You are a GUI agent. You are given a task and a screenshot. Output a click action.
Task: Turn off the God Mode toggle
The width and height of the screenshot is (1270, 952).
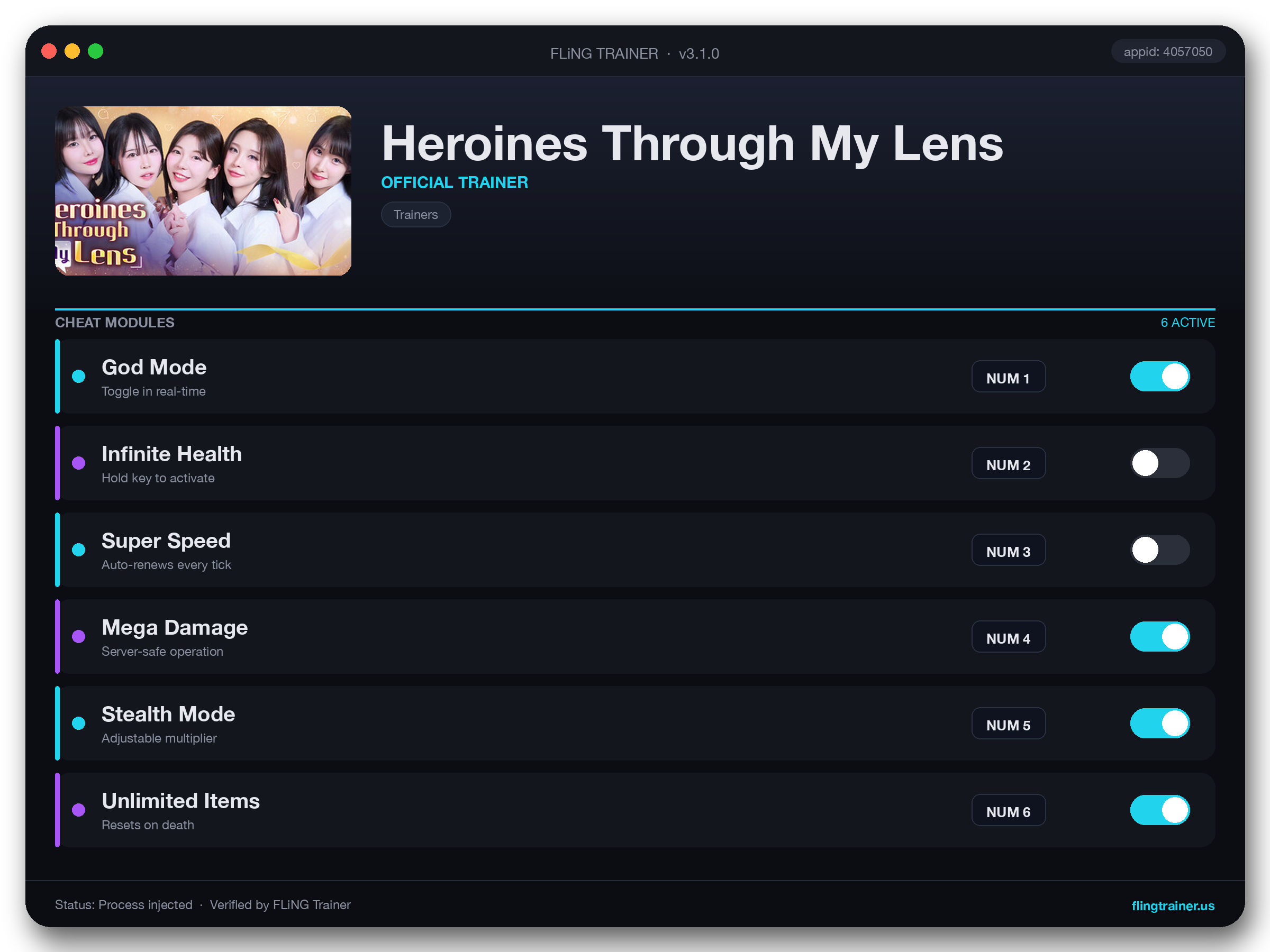coord(1160,377)
